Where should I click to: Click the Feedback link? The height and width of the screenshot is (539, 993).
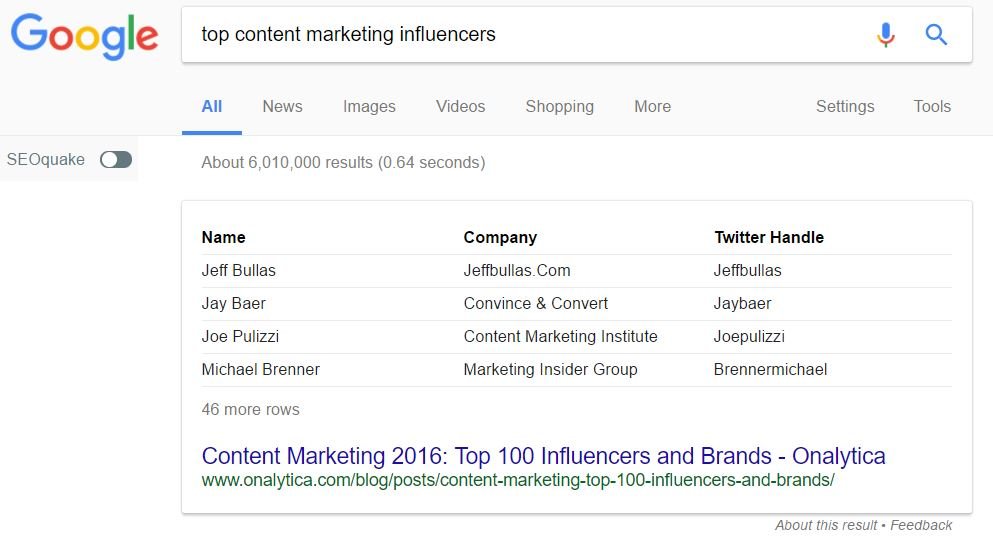point(921,525)
